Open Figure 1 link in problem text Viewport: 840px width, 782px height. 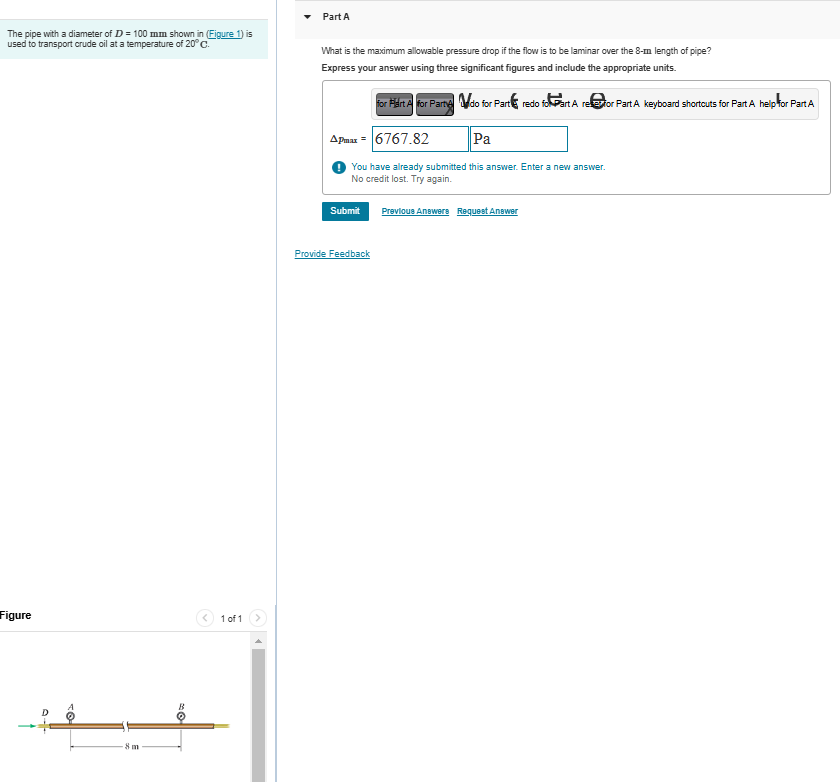pos(224,34)
